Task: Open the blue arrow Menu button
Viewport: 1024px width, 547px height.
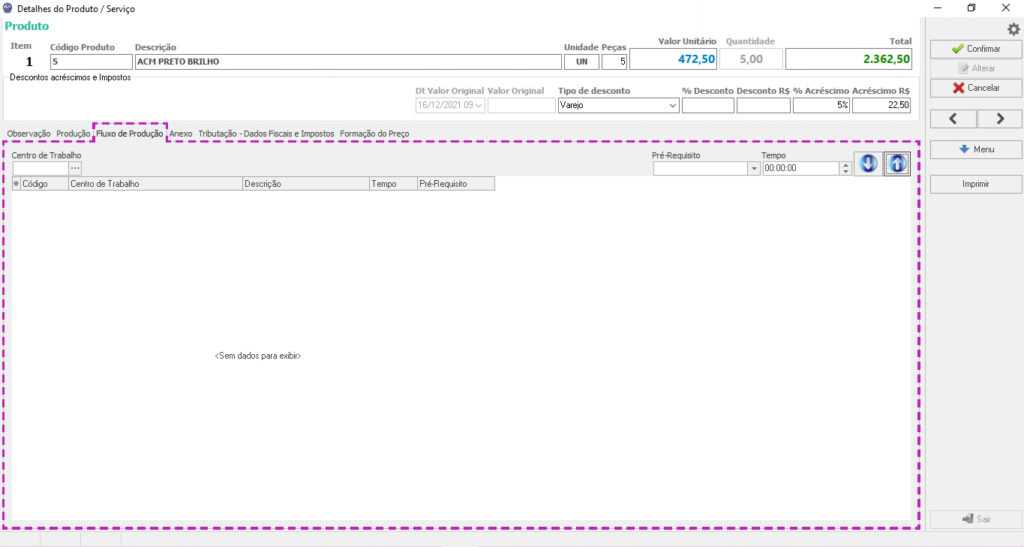Action: (975, 149)
